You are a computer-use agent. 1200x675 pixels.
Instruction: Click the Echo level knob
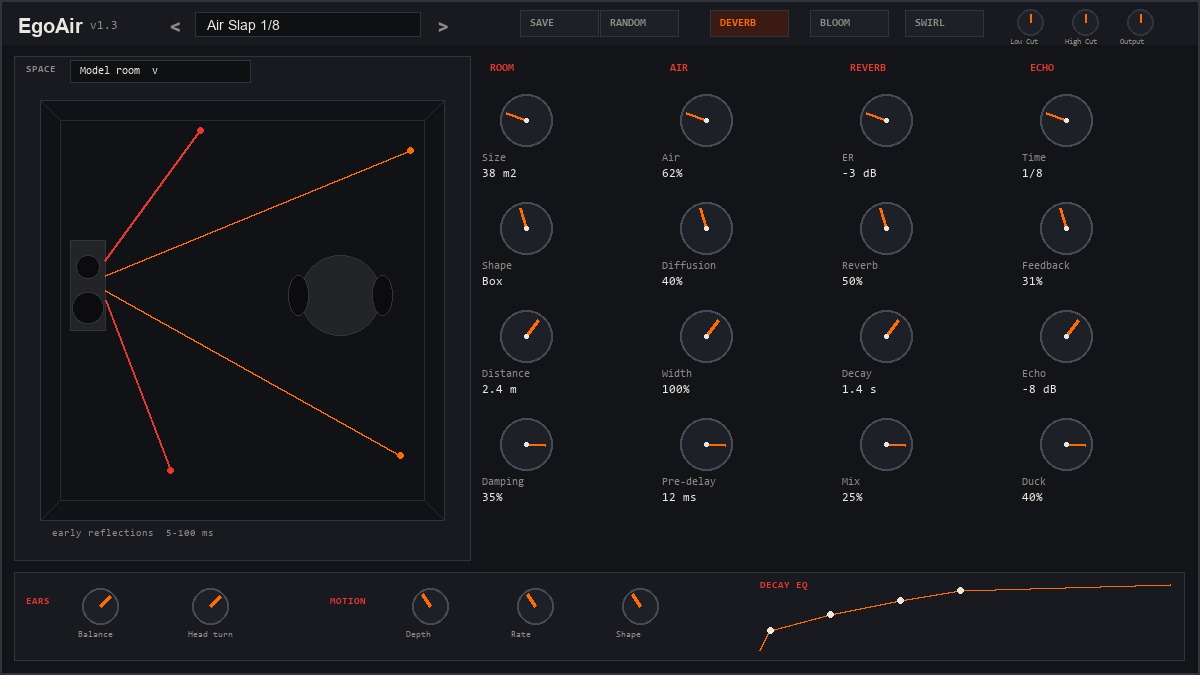coord(1066,336)
